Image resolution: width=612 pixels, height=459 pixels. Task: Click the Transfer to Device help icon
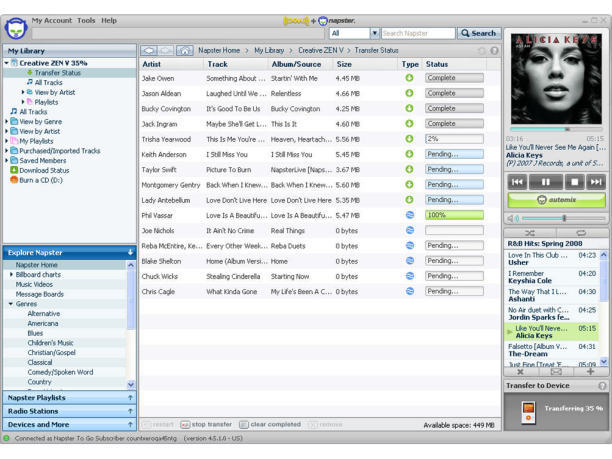pos(602,385)
